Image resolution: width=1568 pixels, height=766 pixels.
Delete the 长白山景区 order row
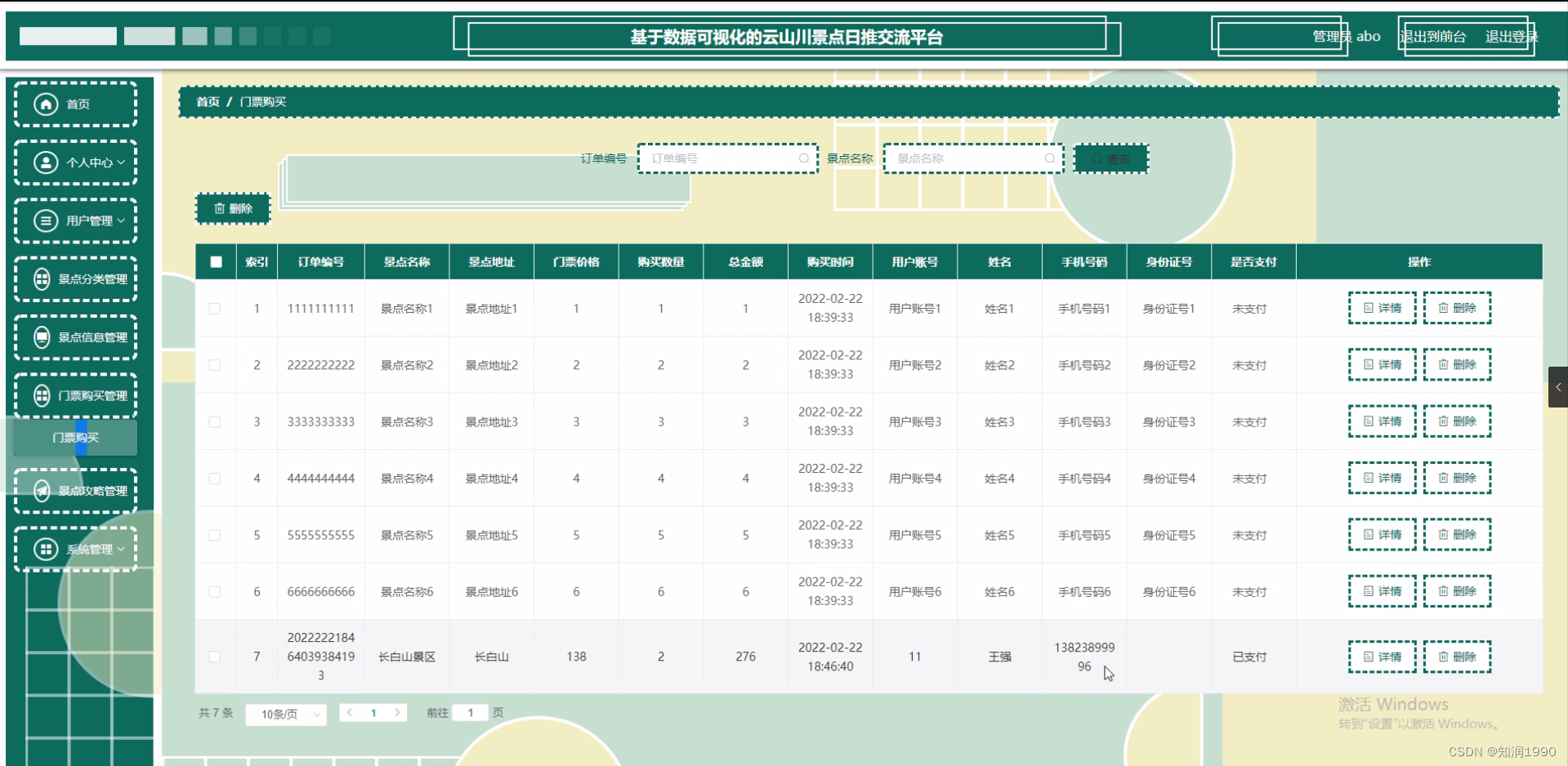[1457, 657]
